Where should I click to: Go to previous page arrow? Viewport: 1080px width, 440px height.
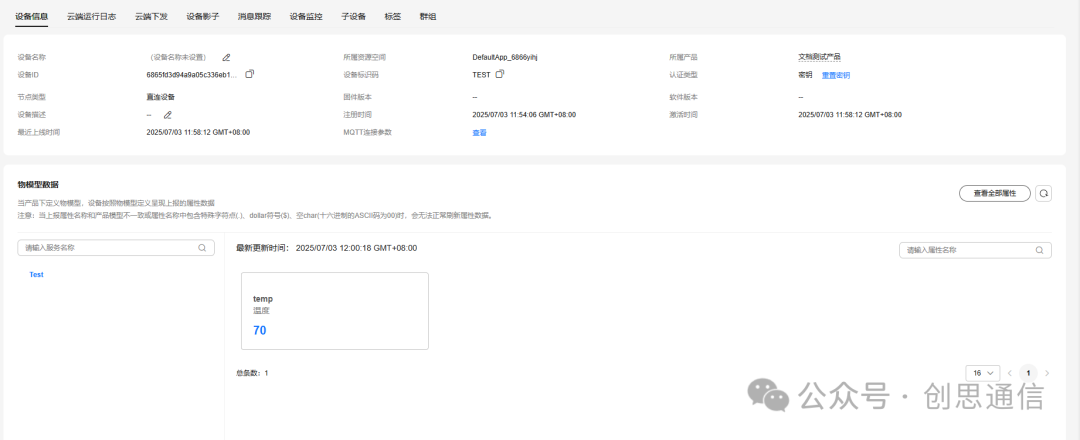(1010, 373)
